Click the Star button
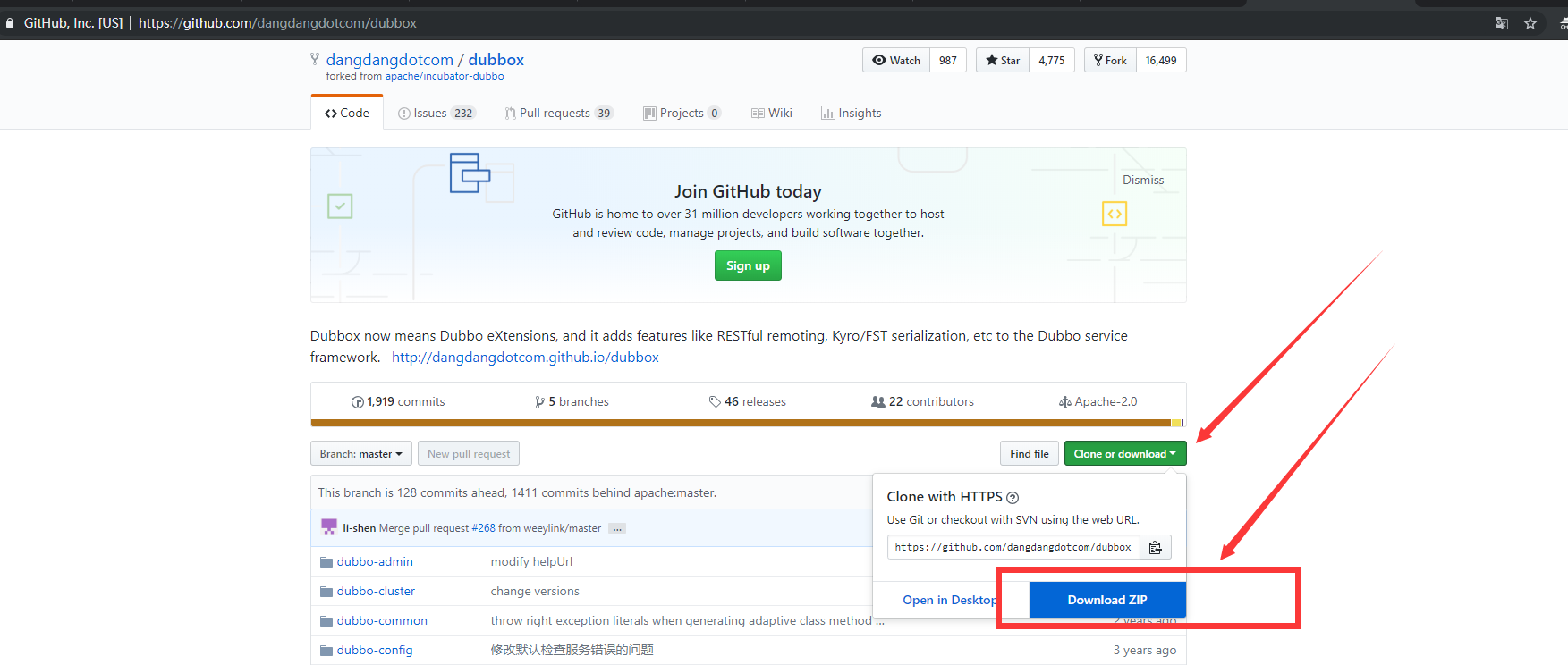1568x665 pixels. tap(1003, 60)
